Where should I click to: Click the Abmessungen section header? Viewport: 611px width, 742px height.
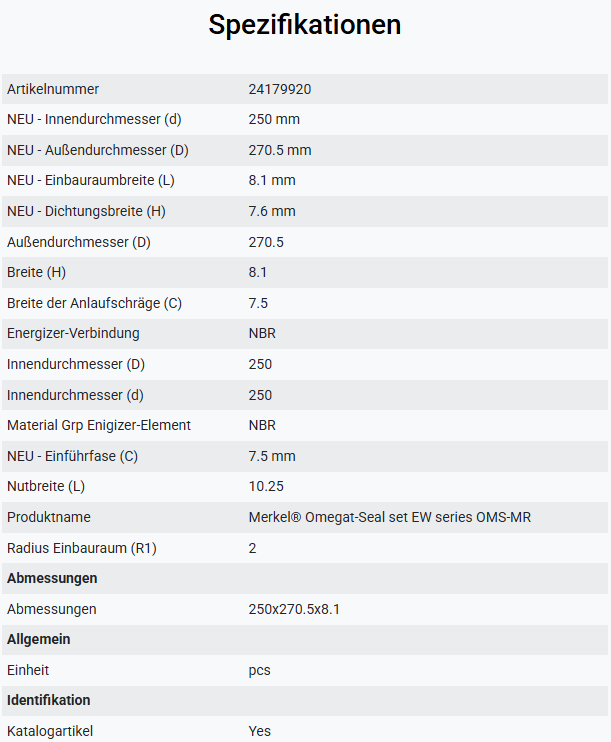pyautogui.click(x=52, y=578)
